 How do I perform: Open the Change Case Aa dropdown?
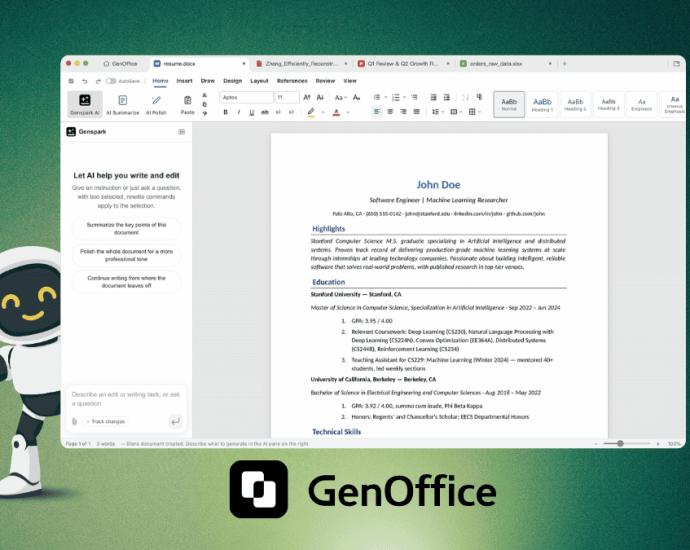(x=341, y=97)
